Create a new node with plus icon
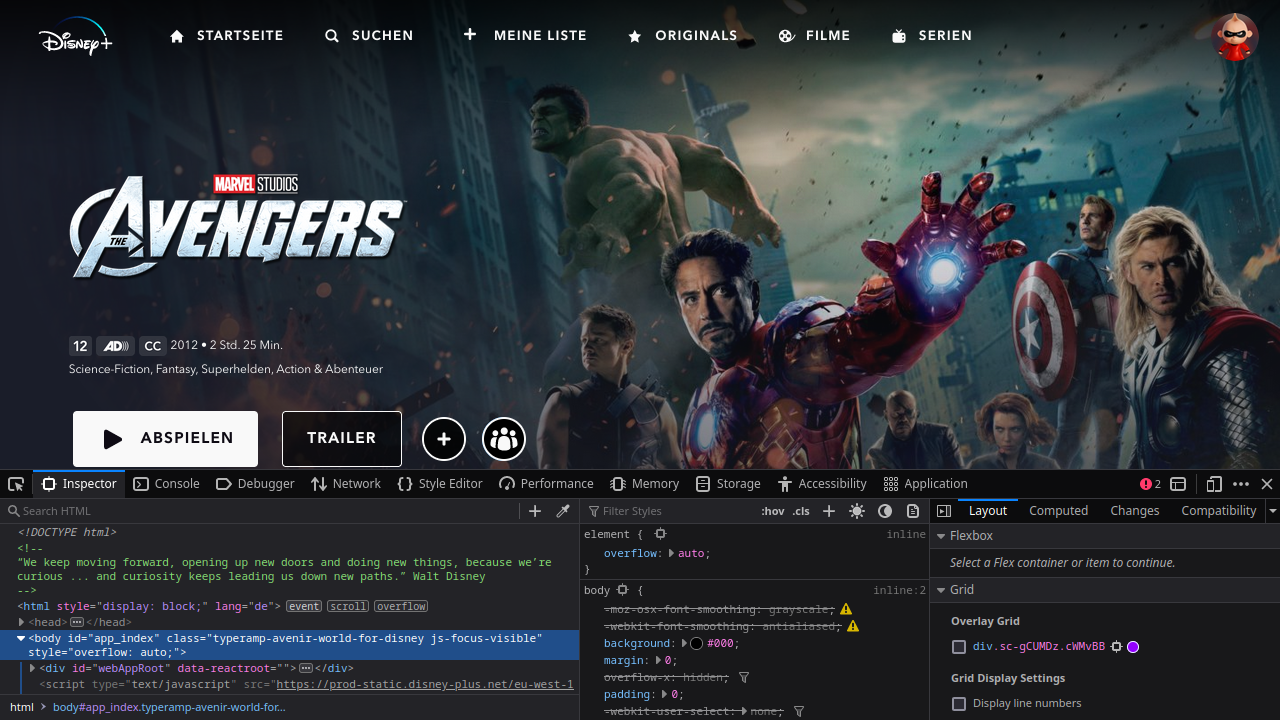Screen dimensions: 1280x720 535,511
